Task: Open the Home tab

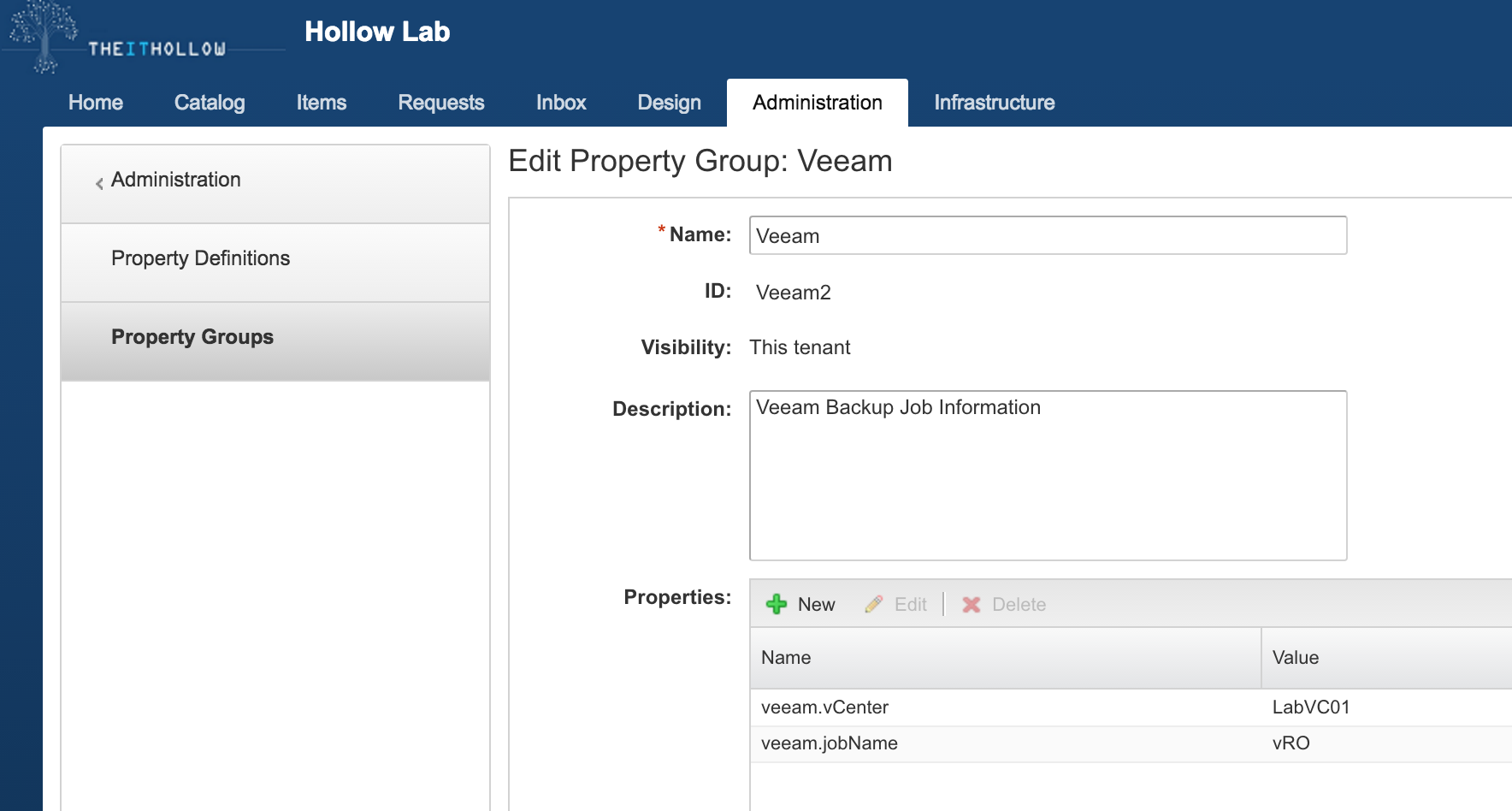Action: tap(96, 103)
